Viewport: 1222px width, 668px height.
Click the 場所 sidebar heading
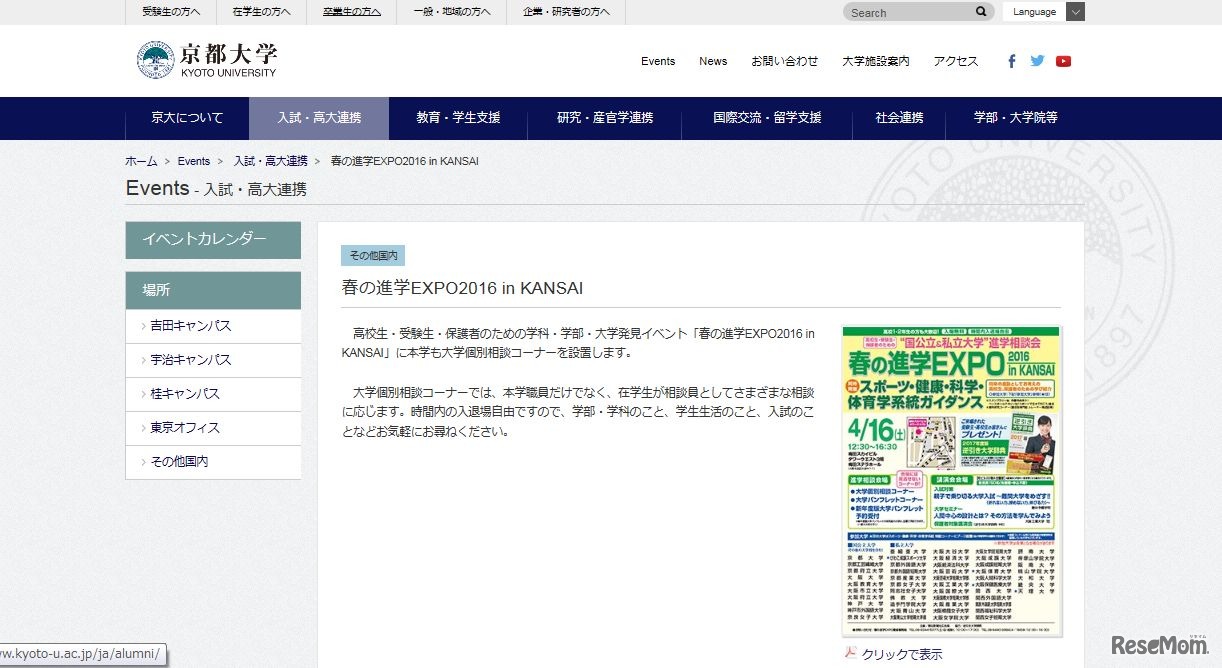pos(213,290)
